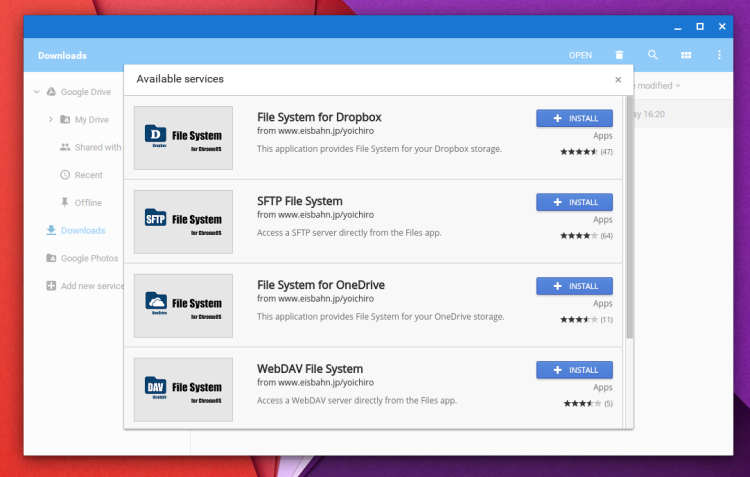The image size is (750, 477).
Task: Open the Dropbox File System thumbnail
Action: coord(183,138)
